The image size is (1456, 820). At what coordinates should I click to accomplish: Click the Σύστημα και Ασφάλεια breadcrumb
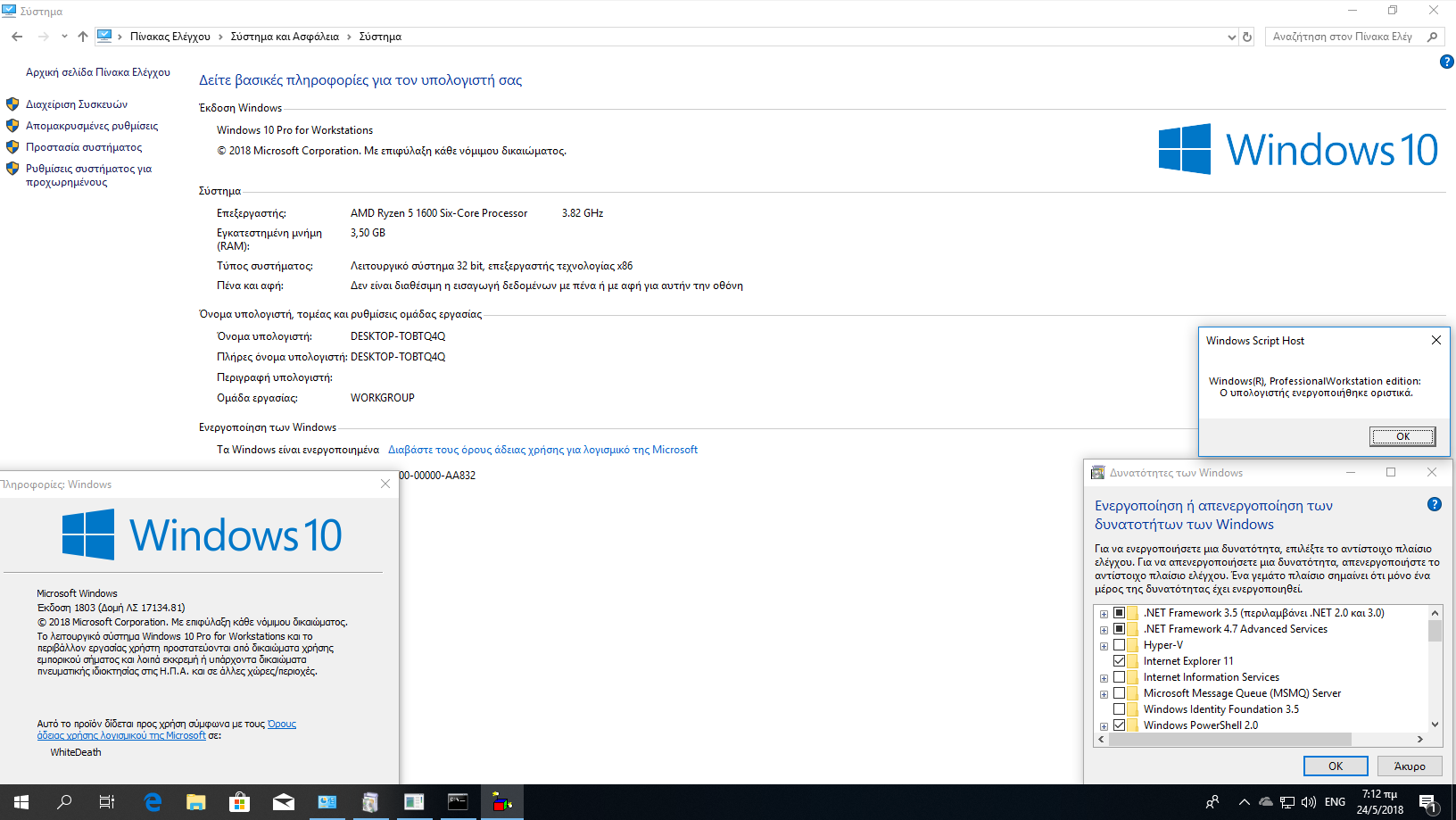point(285,37)
